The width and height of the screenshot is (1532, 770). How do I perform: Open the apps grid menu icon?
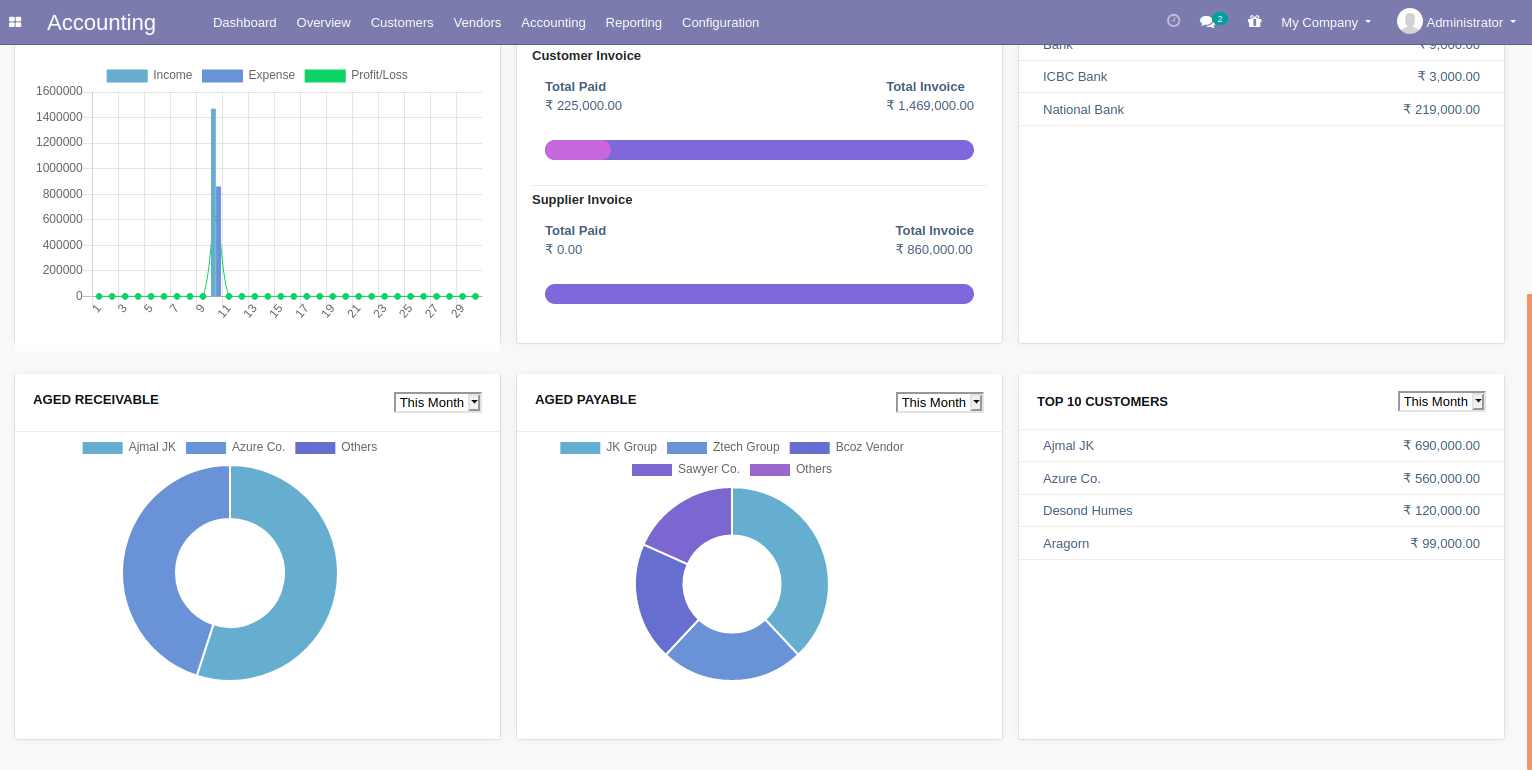coord(15,22)
